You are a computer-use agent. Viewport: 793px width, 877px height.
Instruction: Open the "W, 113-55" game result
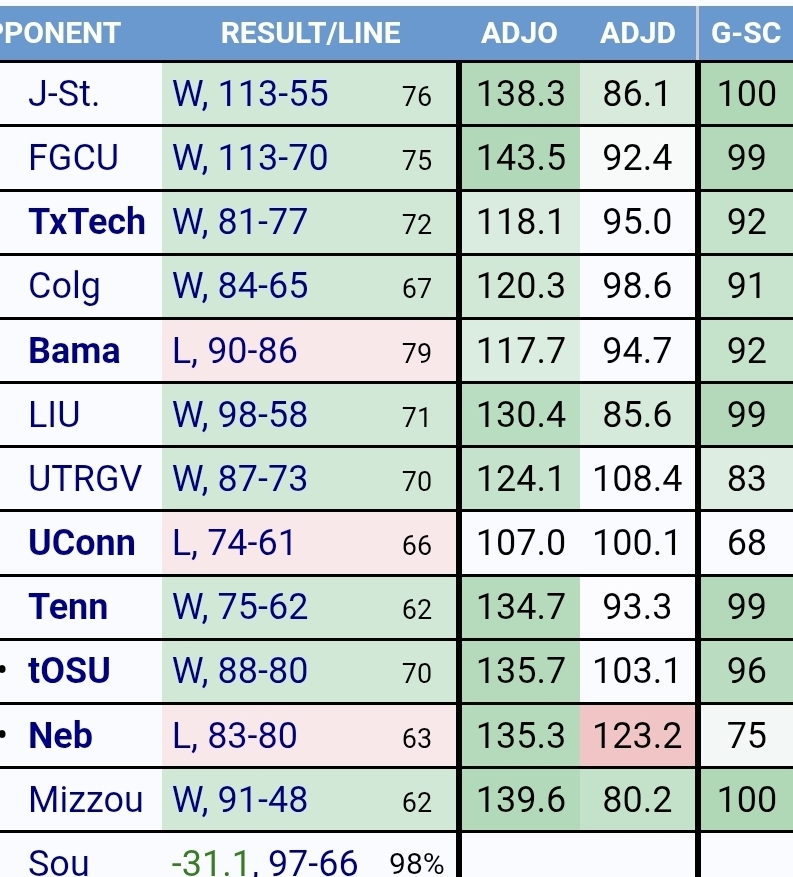point(250,94)
